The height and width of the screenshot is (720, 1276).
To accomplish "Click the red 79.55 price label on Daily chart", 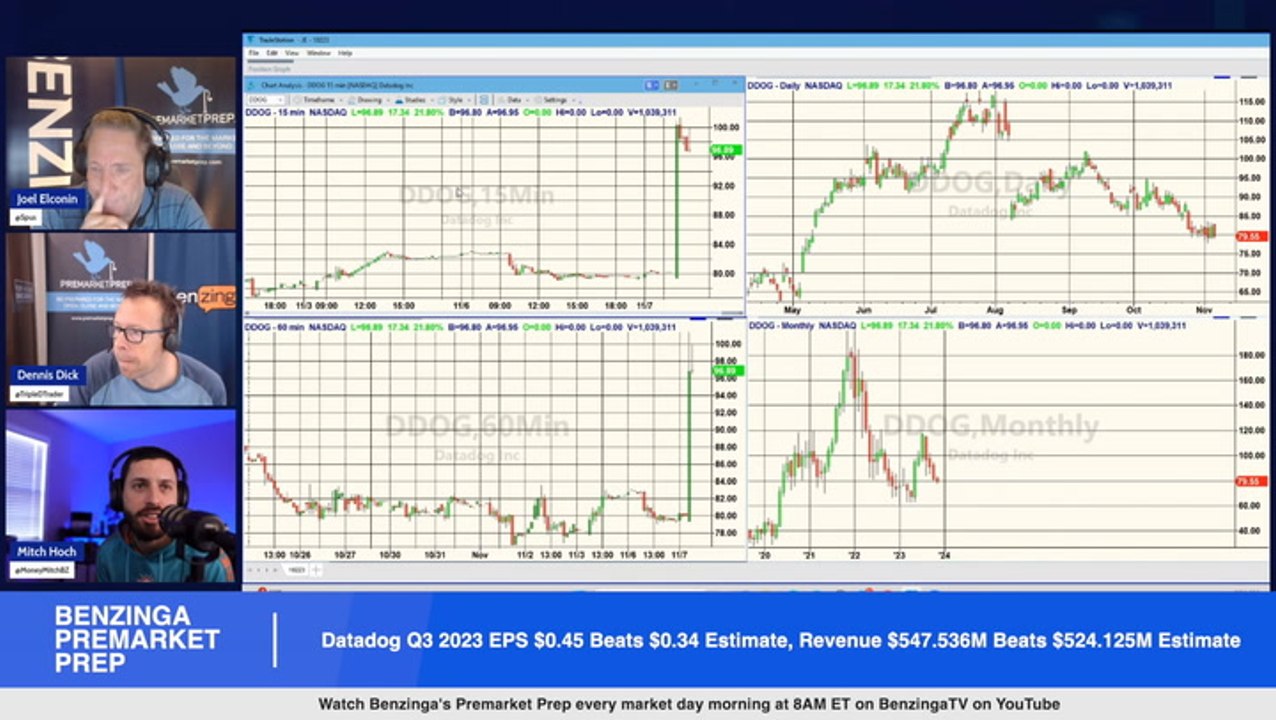I will click(x=1251, y=236).
